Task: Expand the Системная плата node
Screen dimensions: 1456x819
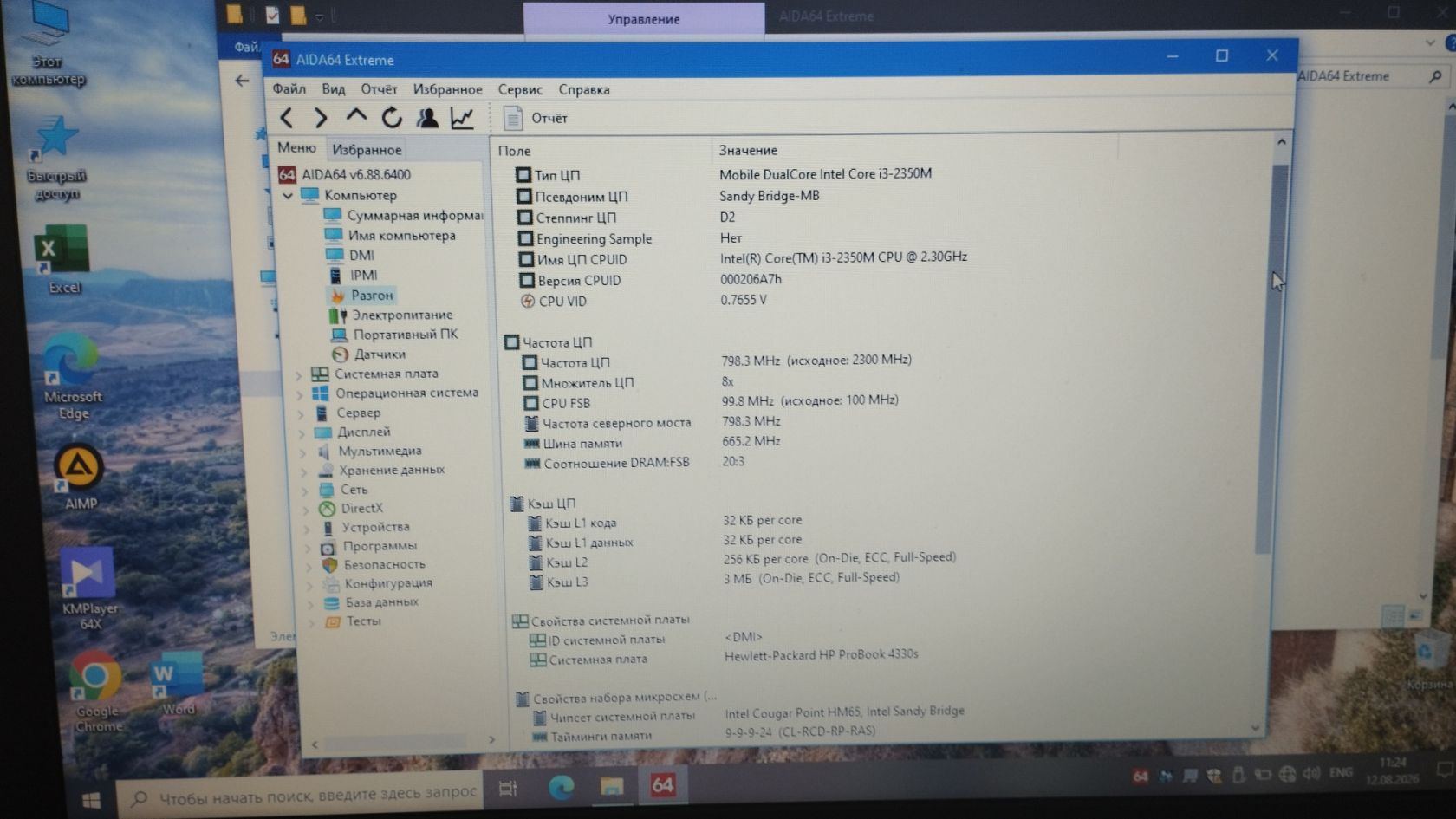Action: point(298,374)
